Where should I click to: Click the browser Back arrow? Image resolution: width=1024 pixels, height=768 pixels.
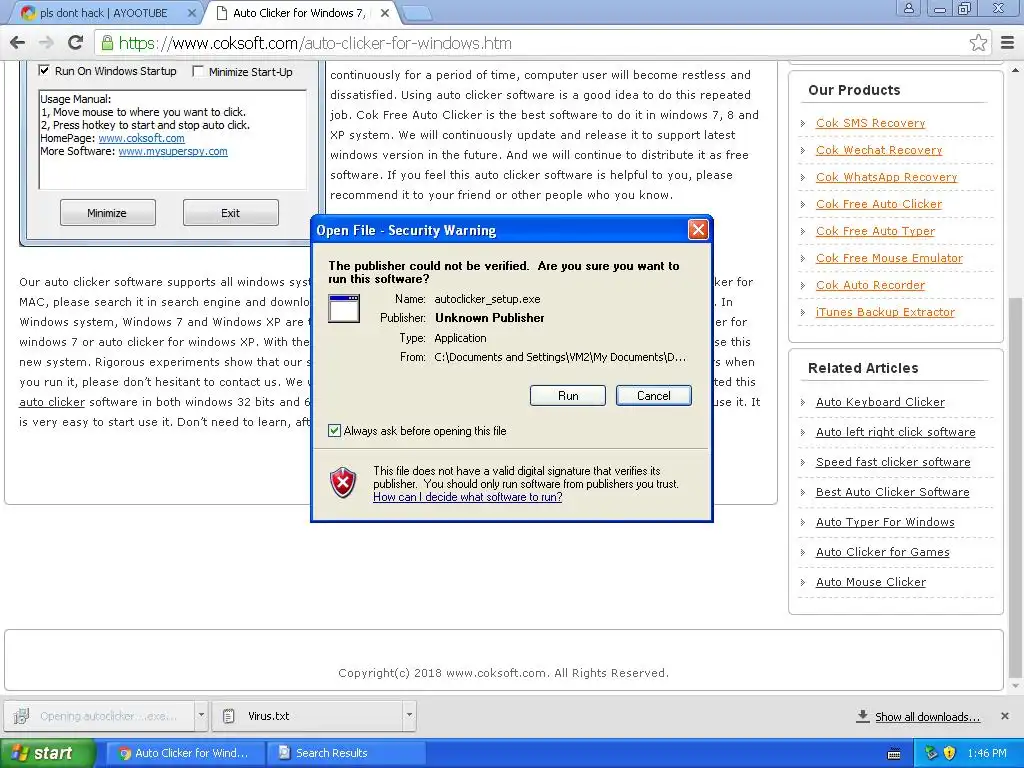pos(18,43)
